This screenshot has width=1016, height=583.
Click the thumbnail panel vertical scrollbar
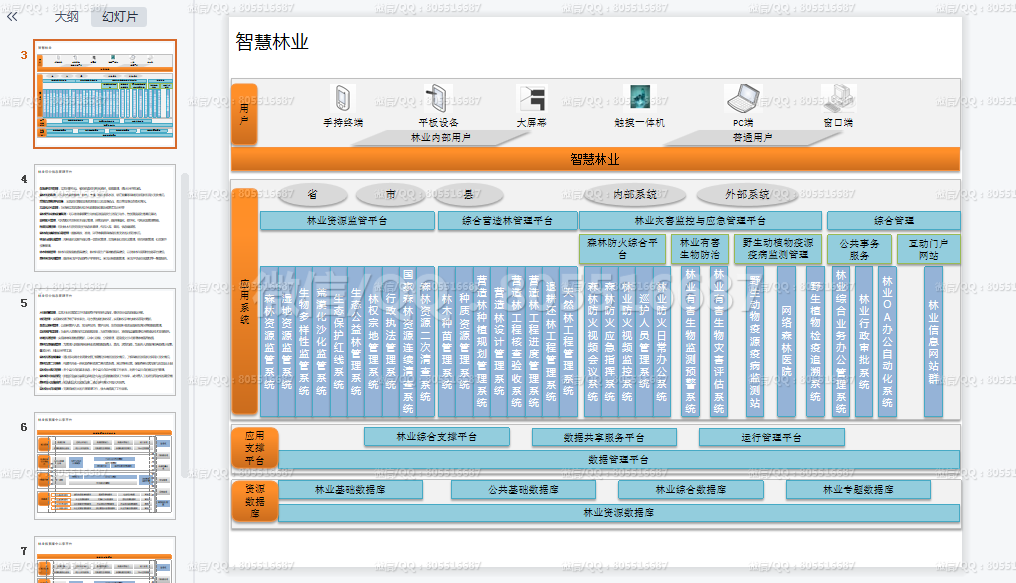pyautogui.click(x=185, y=324)
